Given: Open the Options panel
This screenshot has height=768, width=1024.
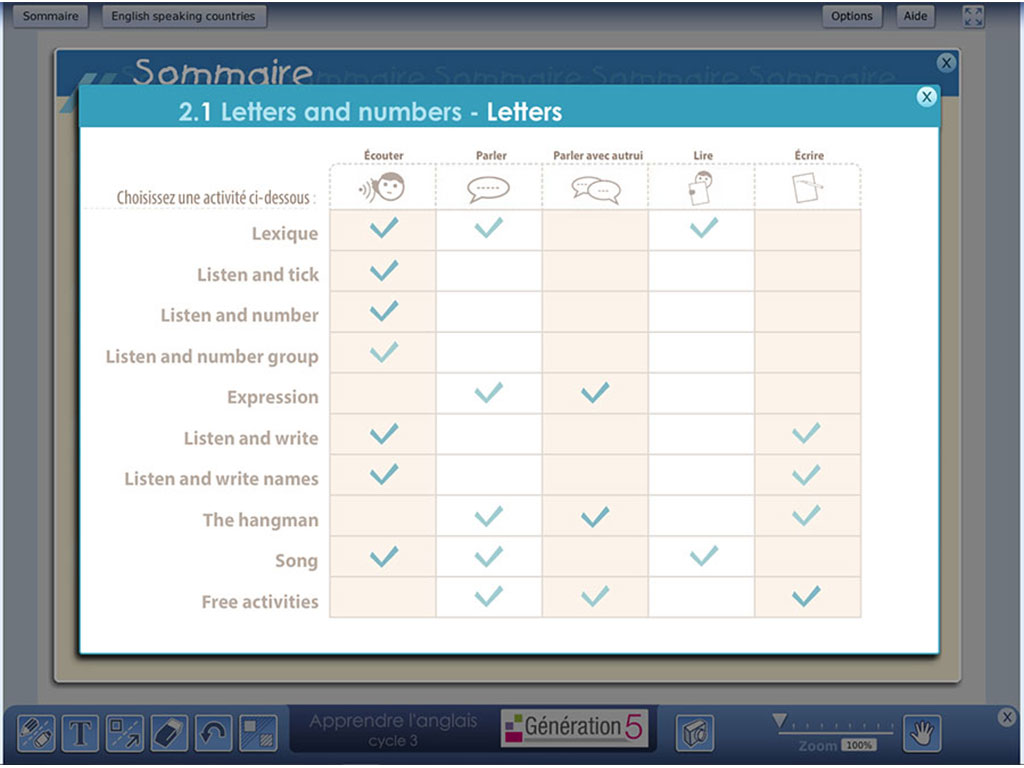Looking at the screenshot, I should (x=851, y=16).
